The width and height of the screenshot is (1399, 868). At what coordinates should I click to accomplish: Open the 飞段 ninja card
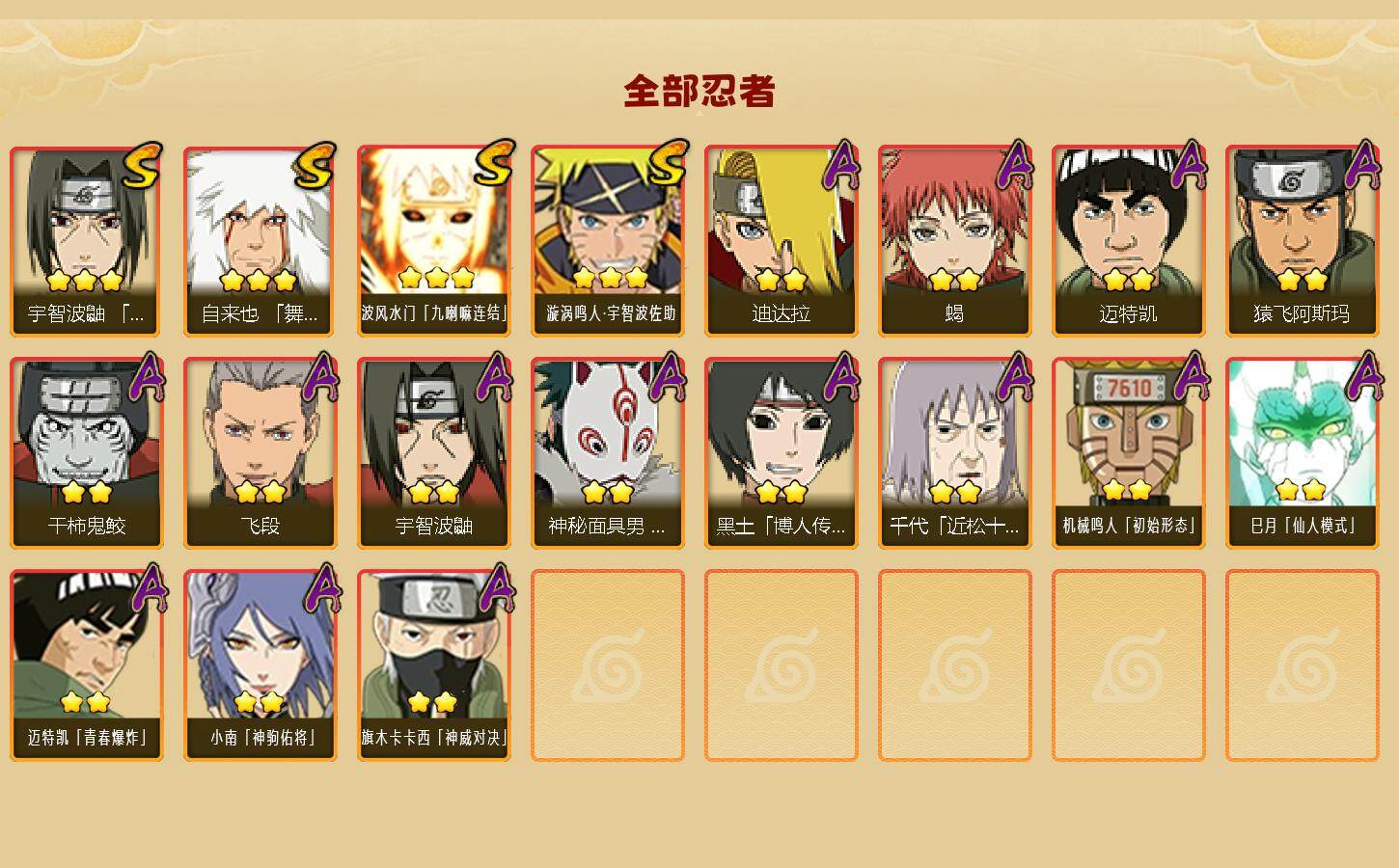[x=261, y=453]
